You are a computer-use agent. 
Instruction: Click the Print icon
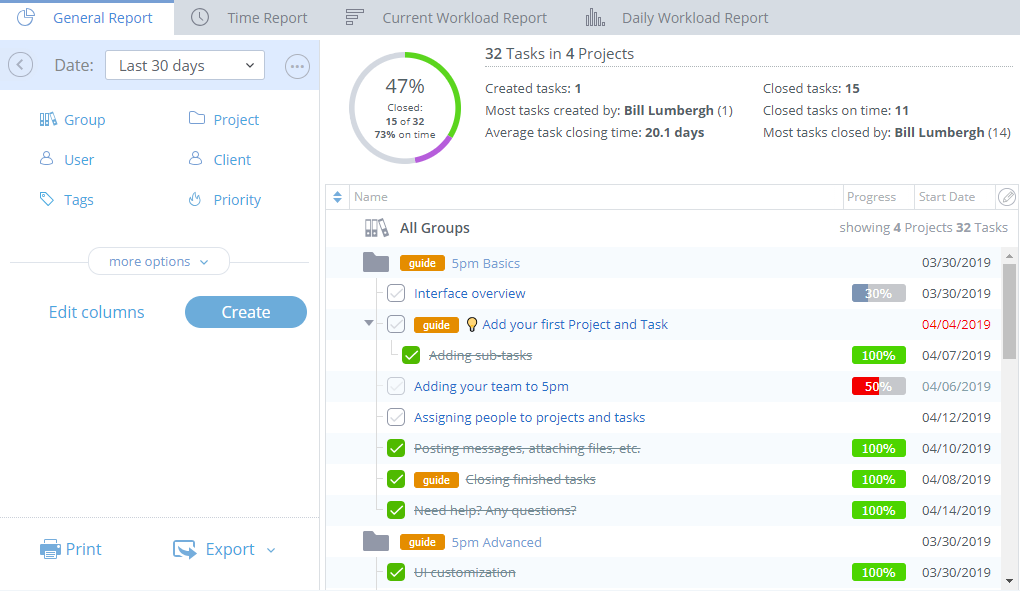(49, 548)
